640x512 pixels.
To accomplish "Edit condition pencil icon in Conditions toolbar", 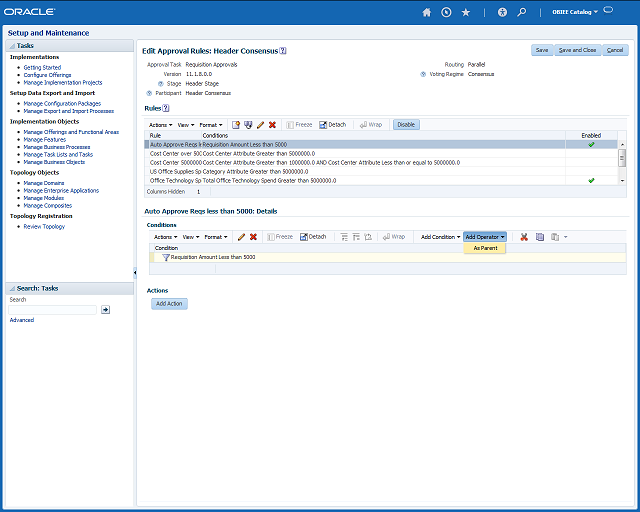I will click(241, 237).
